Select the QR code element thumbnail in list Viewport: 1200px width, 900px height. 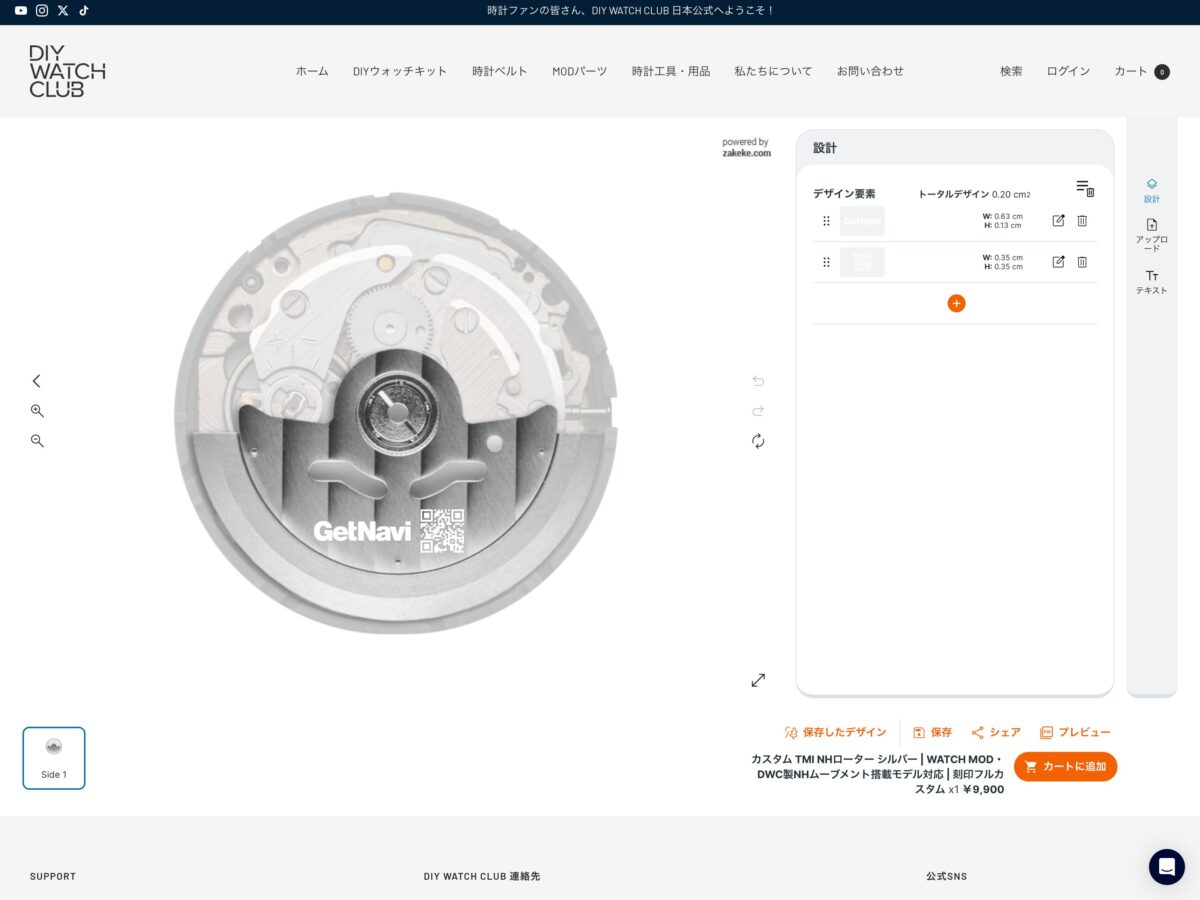tap(862, 262)
